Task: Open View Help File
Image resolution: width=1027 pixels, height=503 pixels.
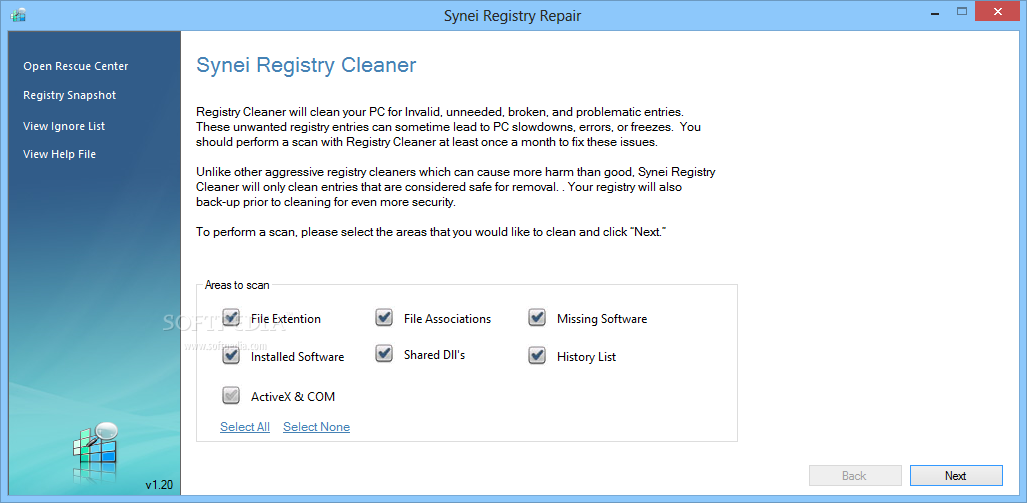Action: 60,155
